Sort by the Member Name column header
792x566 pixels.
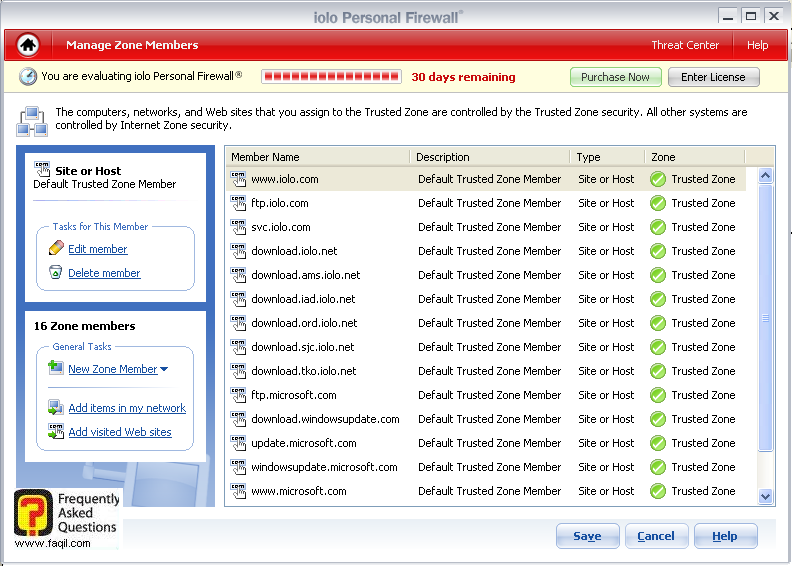tap(316, 157)
